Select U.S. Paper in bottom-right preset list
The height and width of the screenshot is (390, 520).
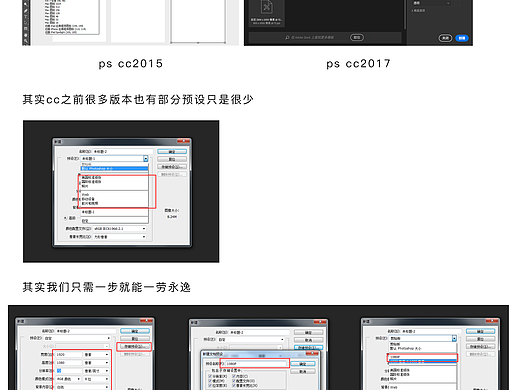(x=423, y=370)
